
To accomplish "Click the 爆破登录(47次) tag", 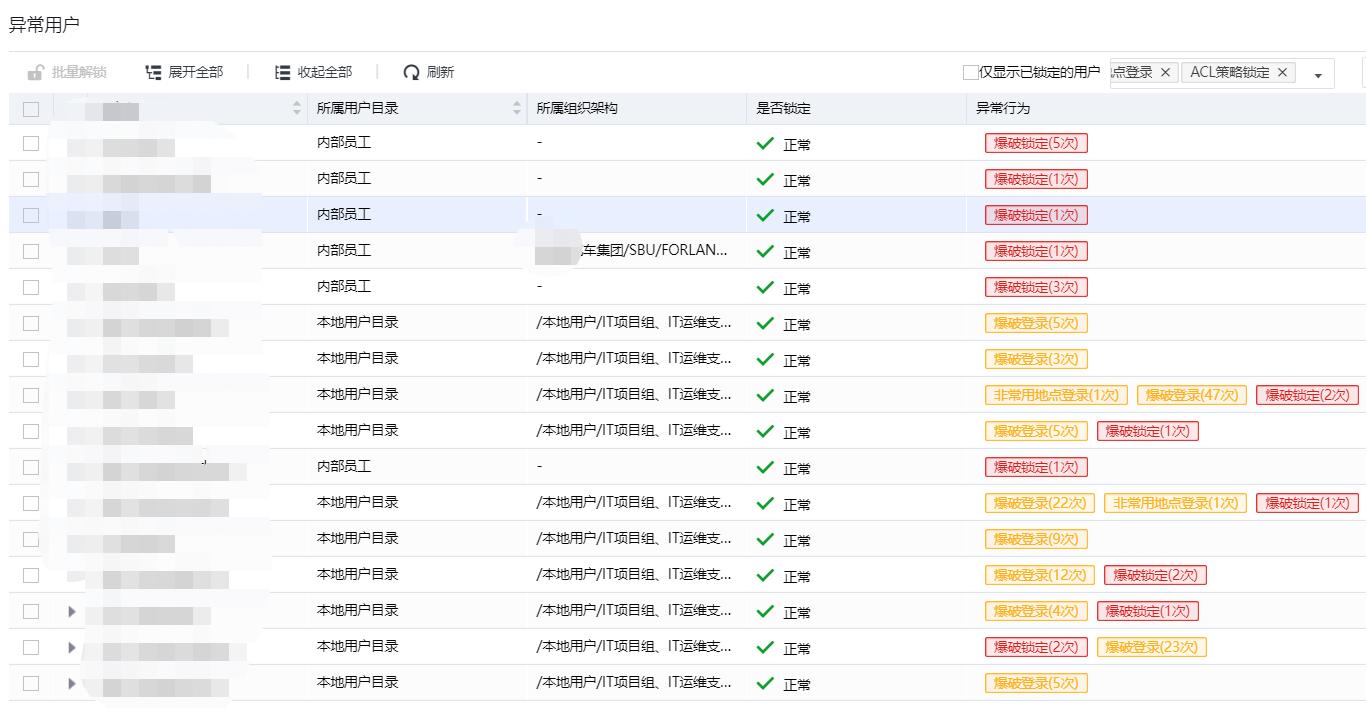I will (x=1191, y=395).
